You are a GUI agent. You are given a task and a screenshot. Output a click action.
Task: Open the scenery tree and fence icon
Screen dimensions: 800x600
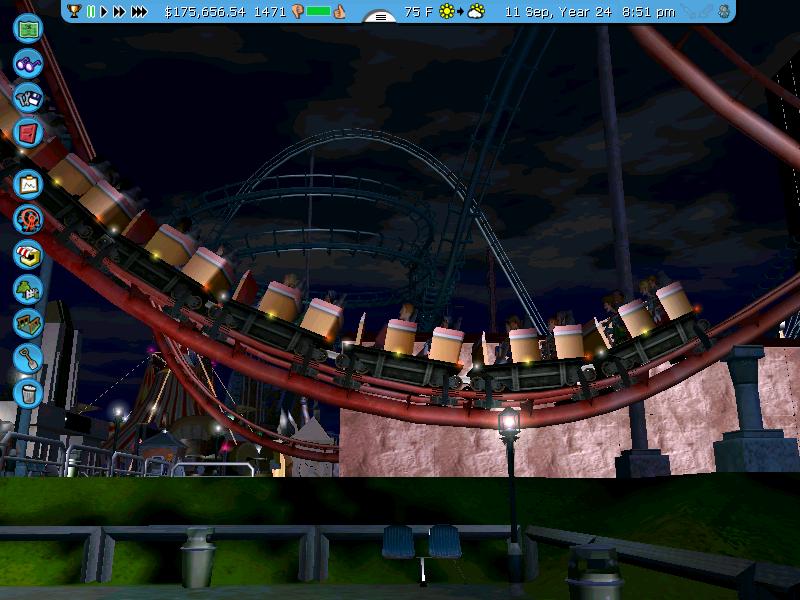(x=28, y=289)
